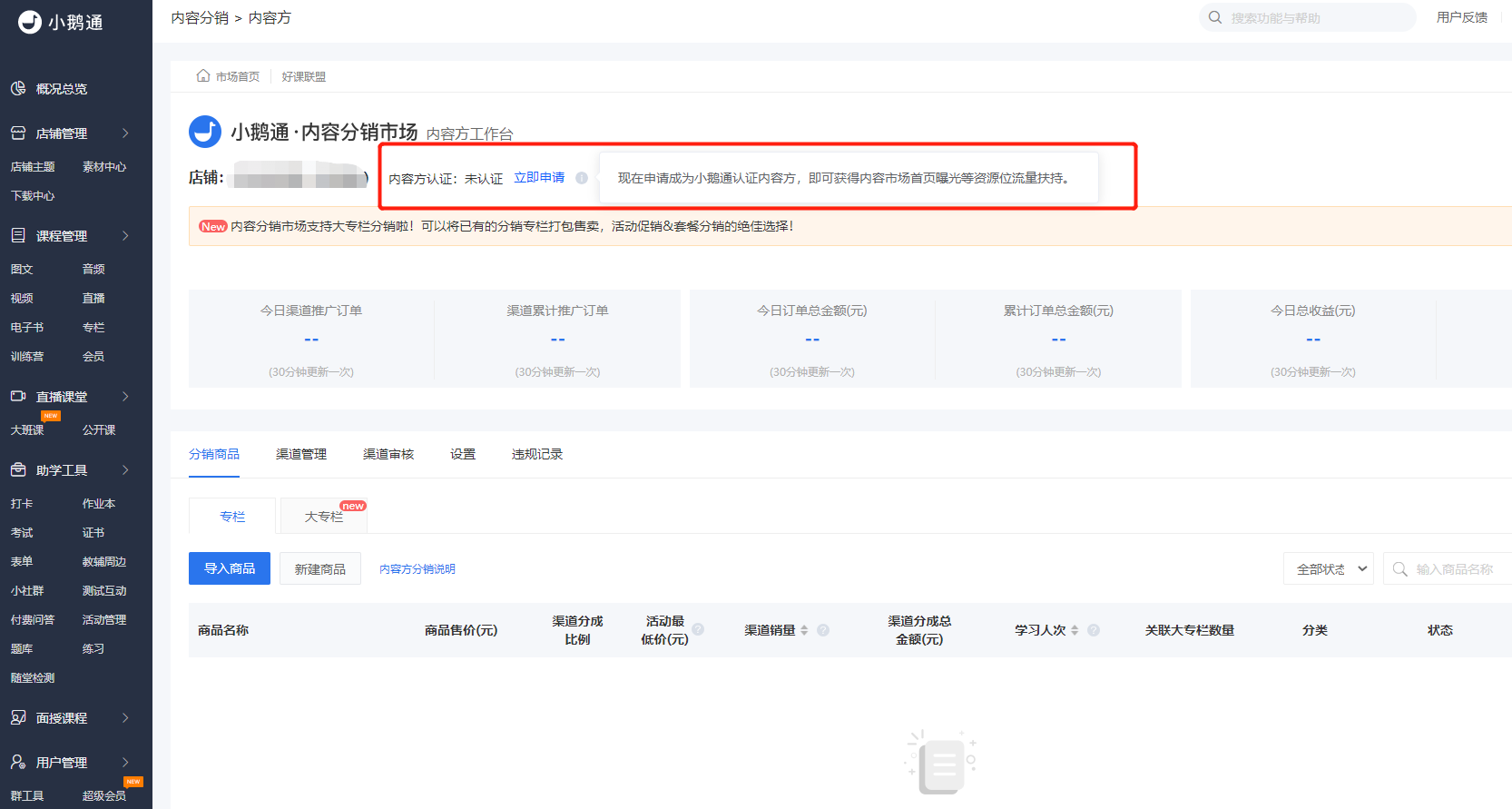Focus the 输入商品名称 search field
Screen dimensions: 1512x809
[x=1448, y=569]
